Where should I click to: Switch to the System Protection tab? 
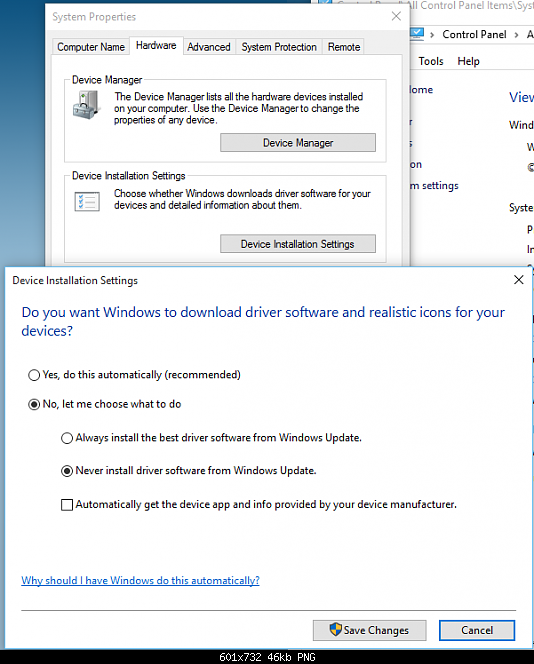[x=279, y=47]
